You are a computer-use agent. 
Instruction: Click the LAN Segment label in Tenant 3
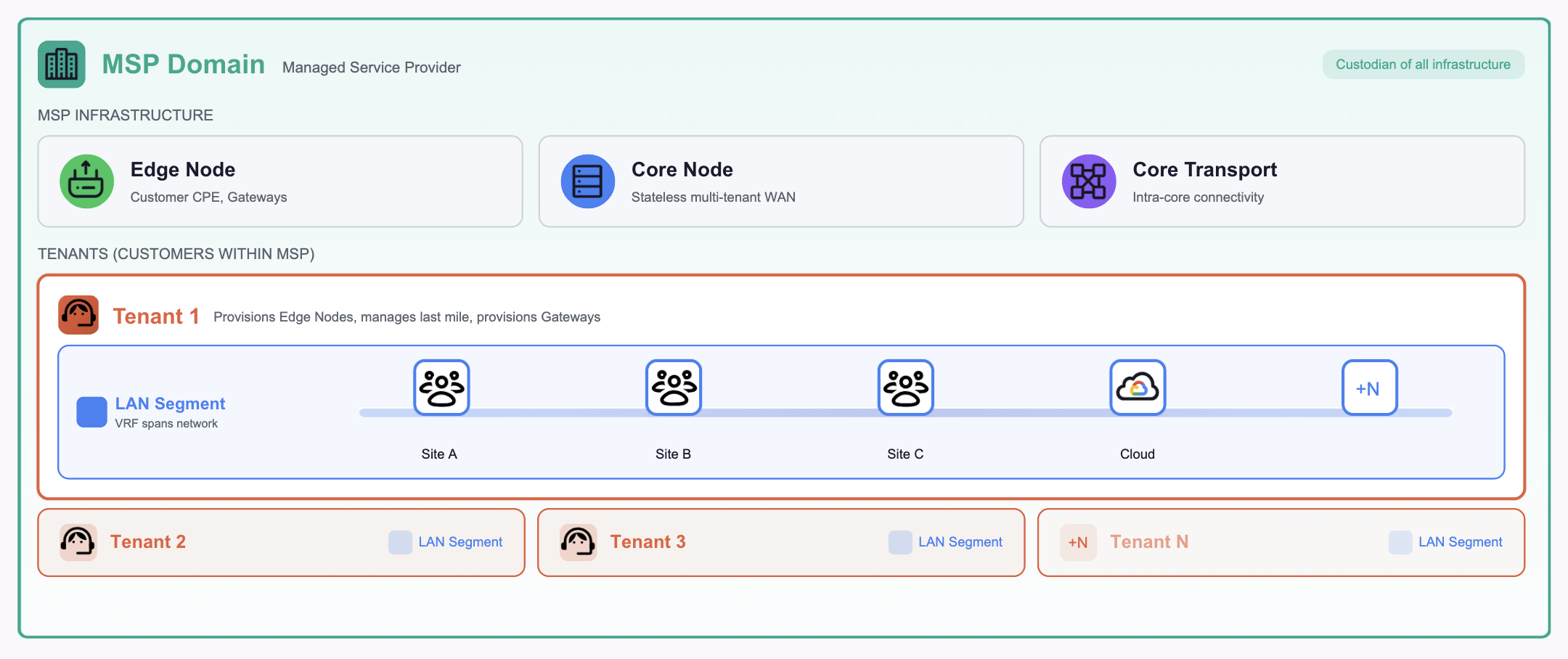960,542
